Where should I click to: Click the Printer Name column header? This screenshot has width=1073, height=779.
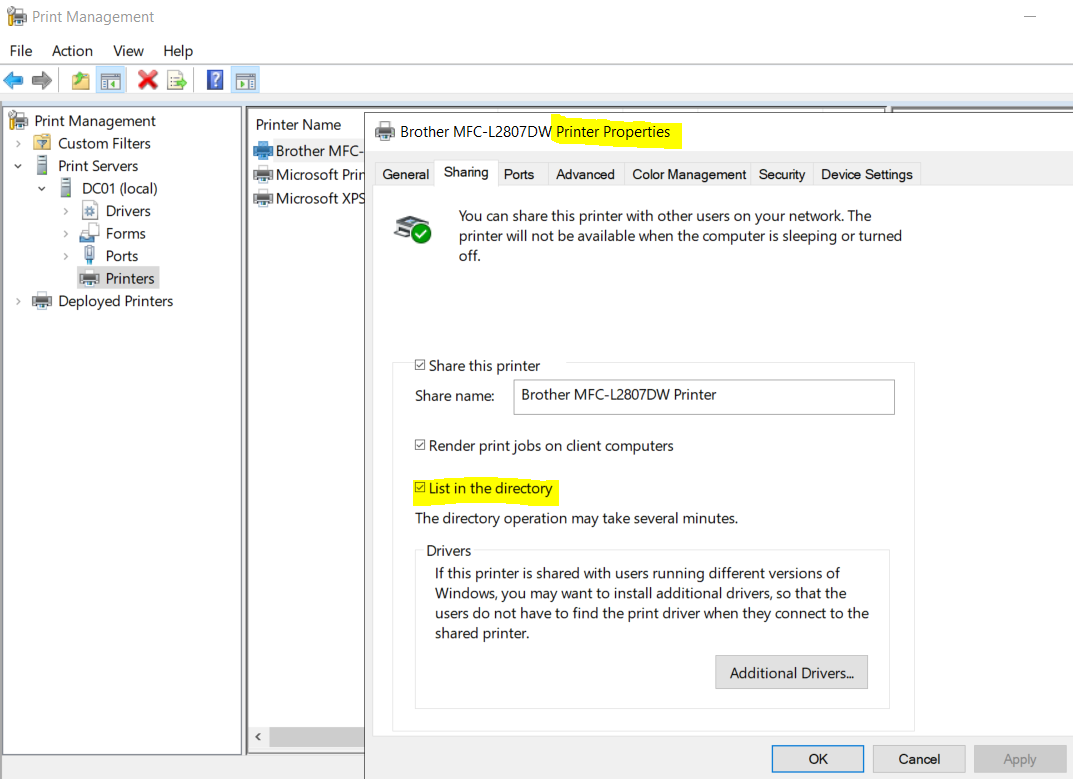pyautogui.click(x=298, y=125)
